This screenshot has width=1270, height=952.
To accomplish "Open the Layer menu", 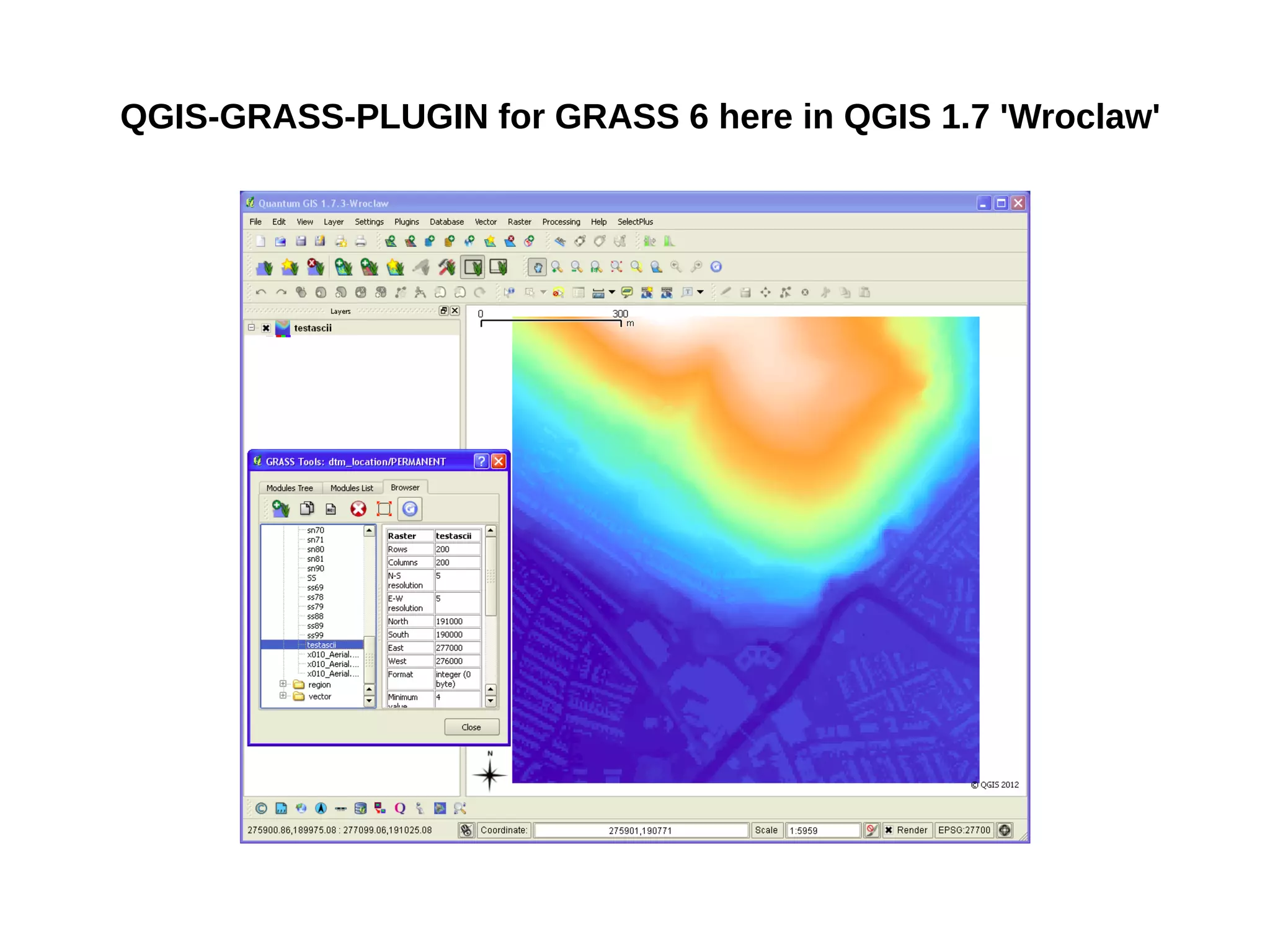I will (x=334, y=221).
